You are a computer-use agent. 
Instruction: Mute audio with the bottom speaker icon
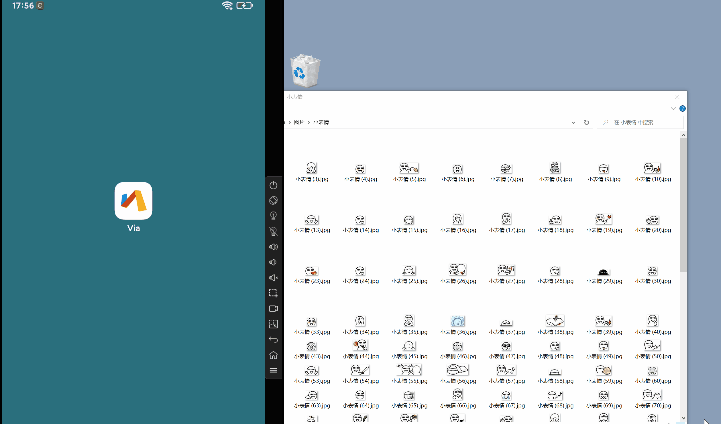tap(273, 278)
